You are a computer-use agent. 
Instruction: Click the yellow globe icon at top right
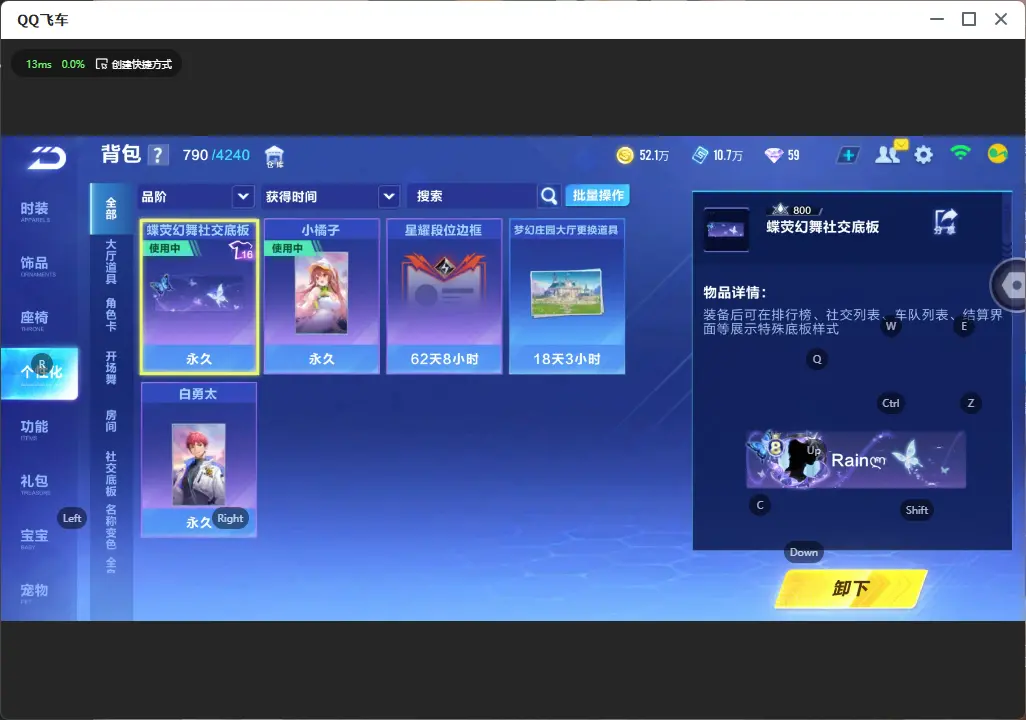pyautogui.click(x=997, y=154)
